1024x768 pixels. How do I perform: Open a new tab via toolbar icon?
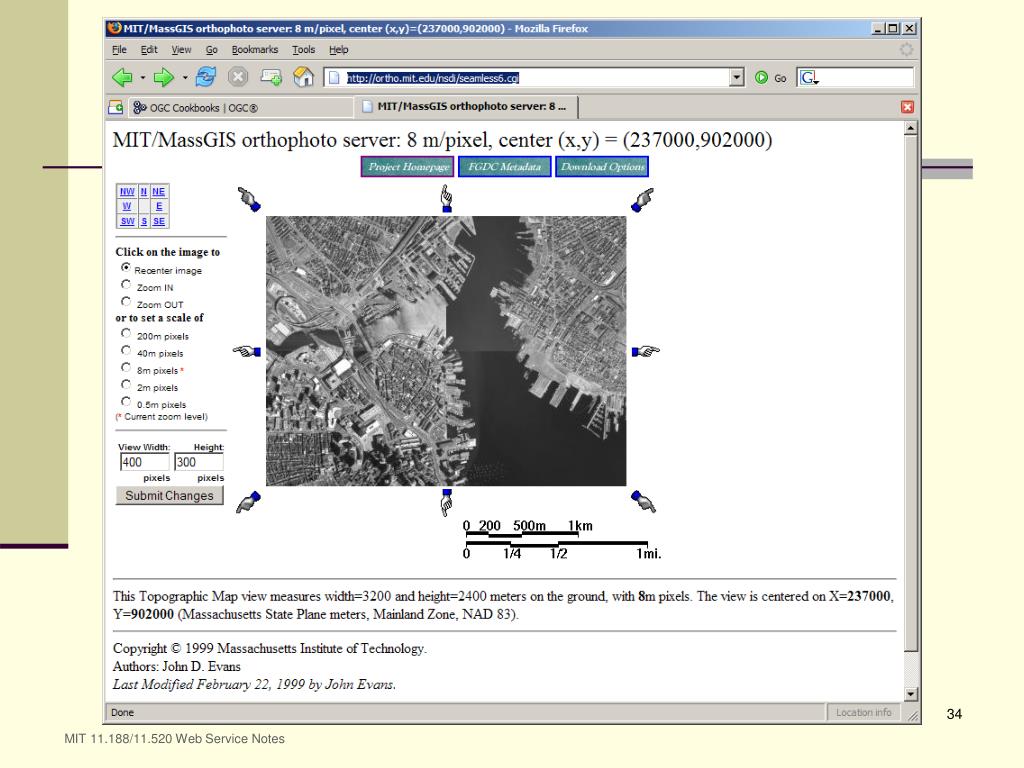(x=271, y=77)
